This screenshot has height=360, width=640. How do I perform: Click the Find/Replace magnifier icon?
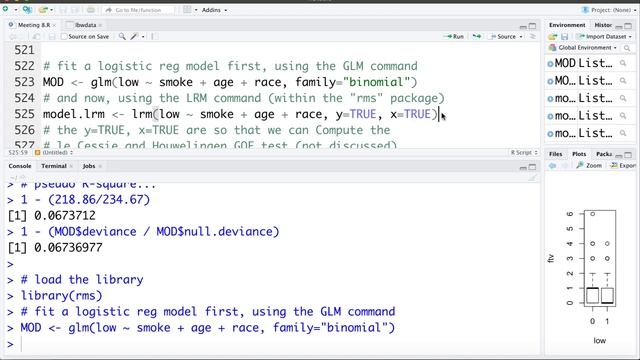click(x=122, y=37)
